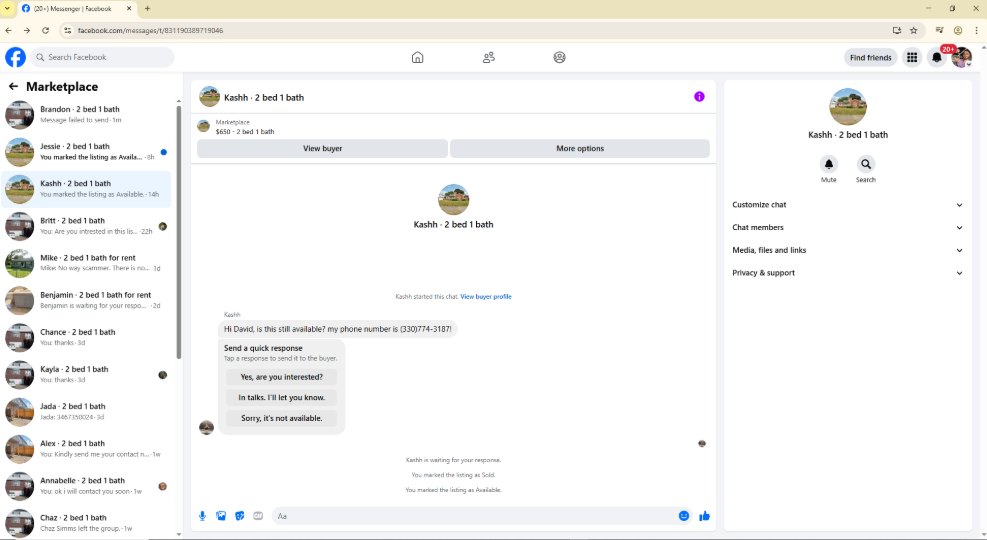This screenshot has width=987, height=540.
Task: Follow the View buyer profile link
Action: click(486, 296)
